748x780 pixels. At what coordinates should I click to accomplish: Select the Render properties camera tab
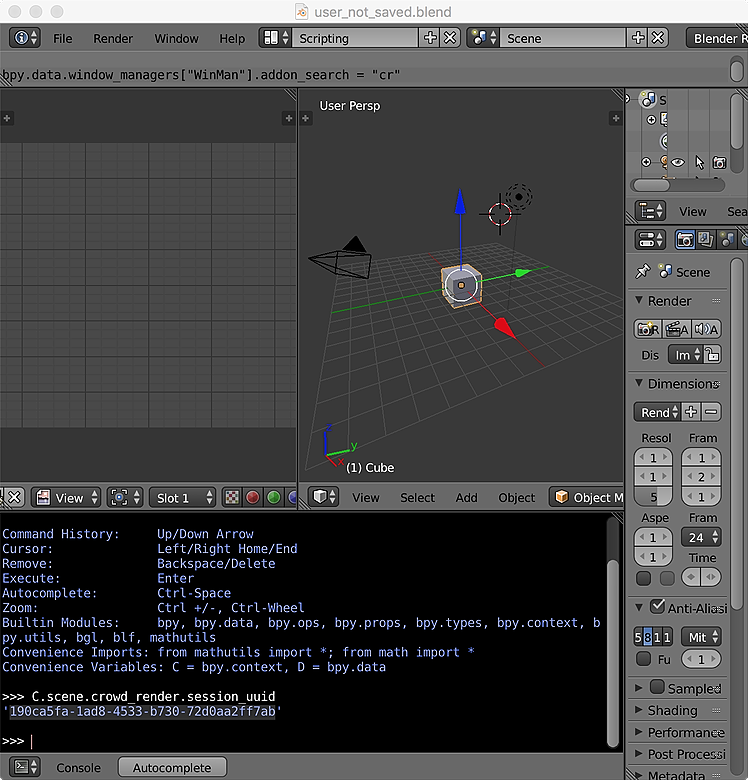685,240
